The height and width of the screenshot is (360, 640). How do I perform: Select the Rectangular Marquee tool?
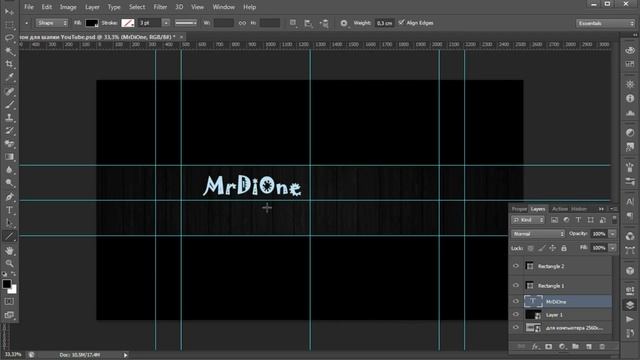pos(9,25)
